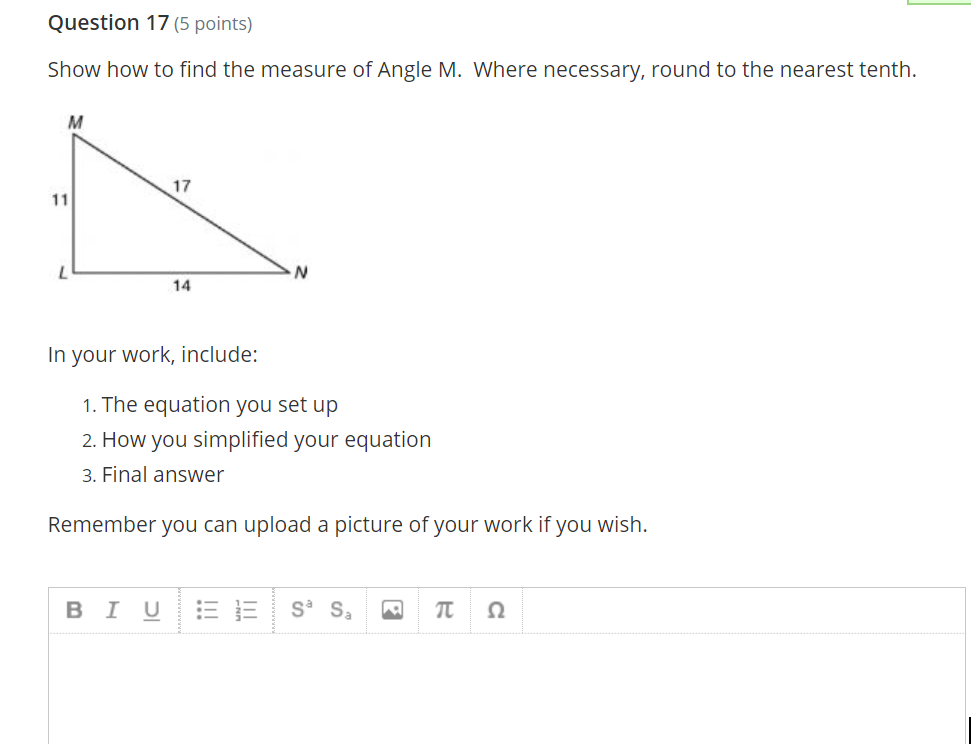
Task: Open the omega special characters picker
Action: coord(494,610)
